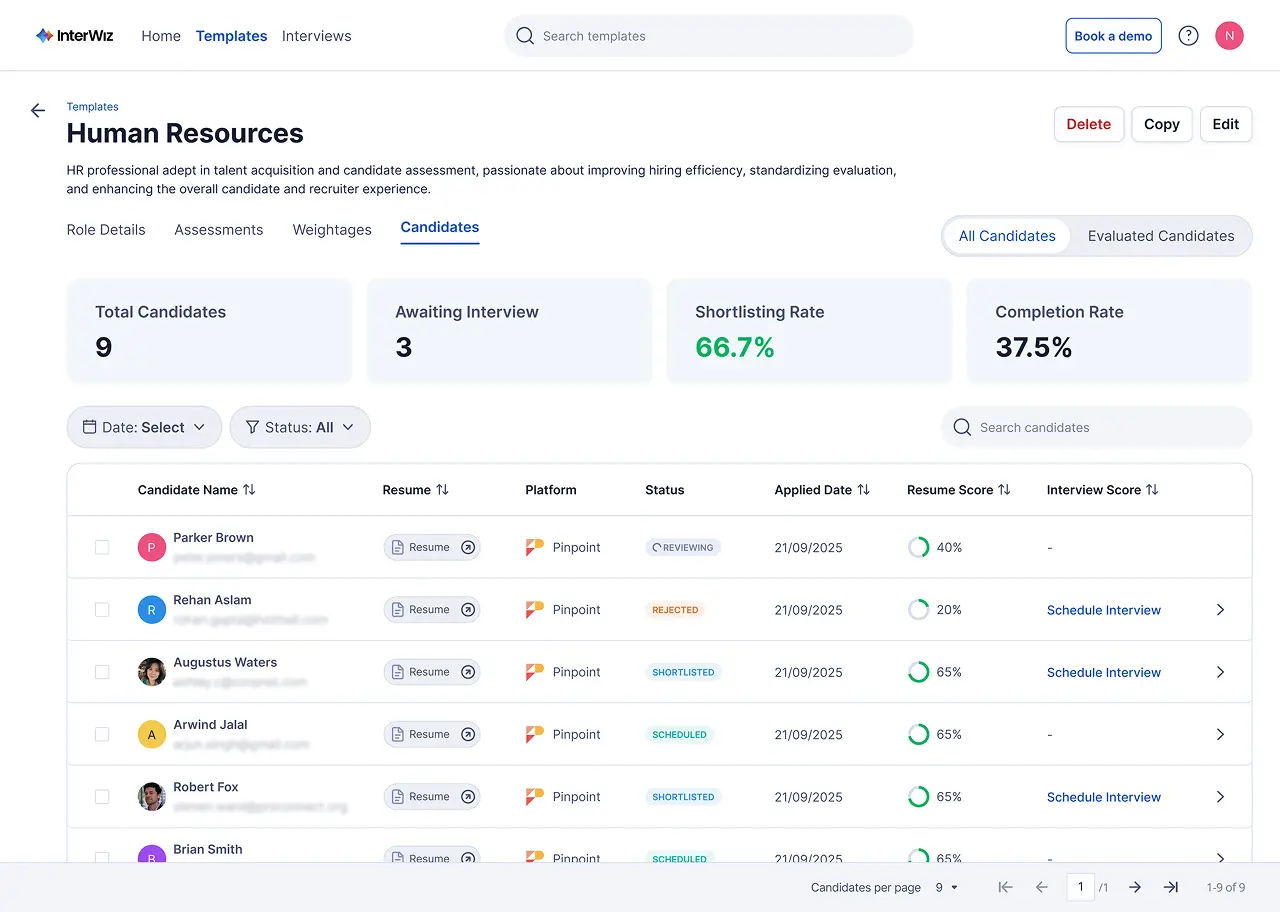Image resolution: width=1280 pixels, height=912 pixels.
Task: Schedule Interview for Augustus Waters
Action: click(x=1103, y=671)
